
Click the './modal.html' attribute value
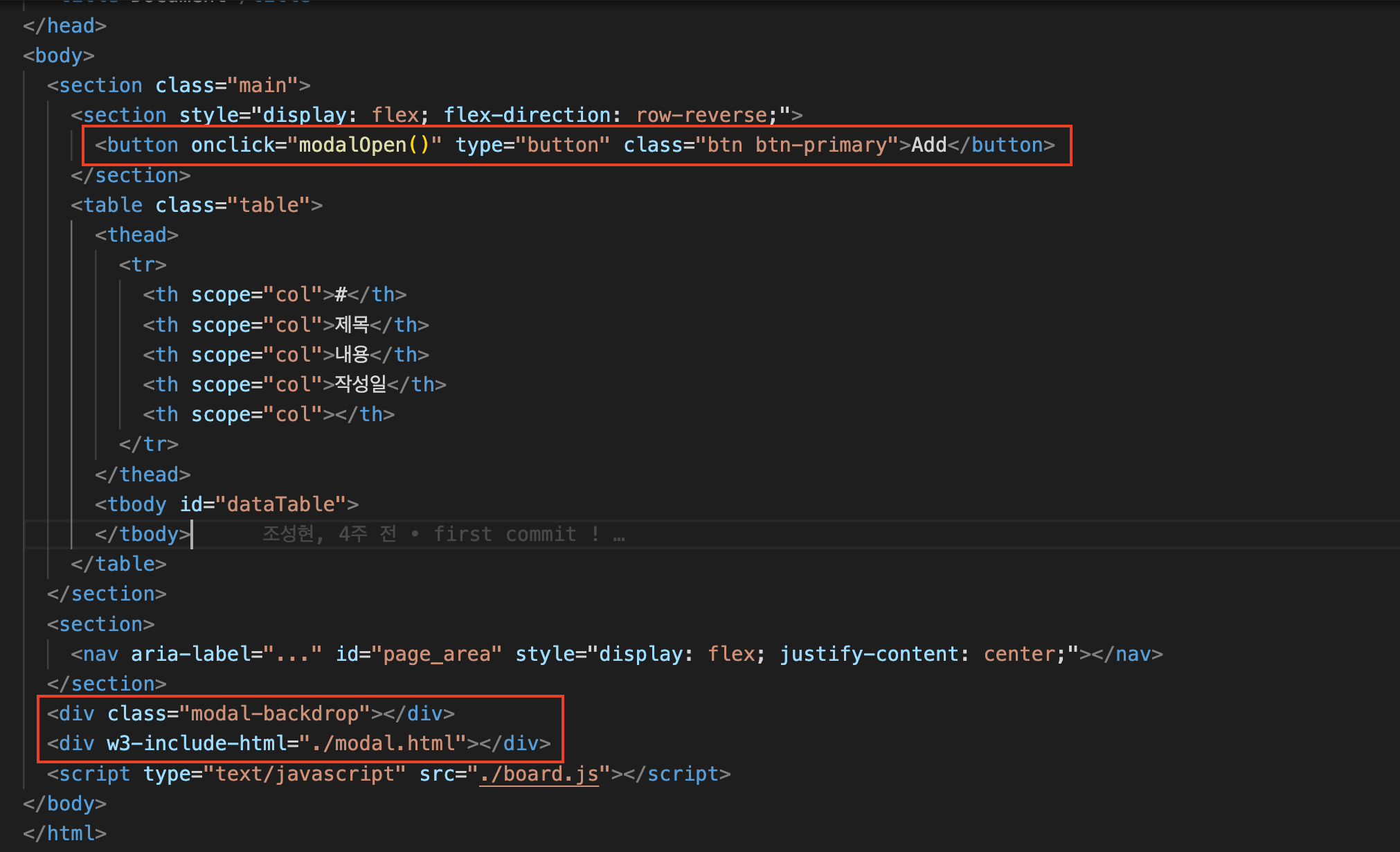coord(383,744)
